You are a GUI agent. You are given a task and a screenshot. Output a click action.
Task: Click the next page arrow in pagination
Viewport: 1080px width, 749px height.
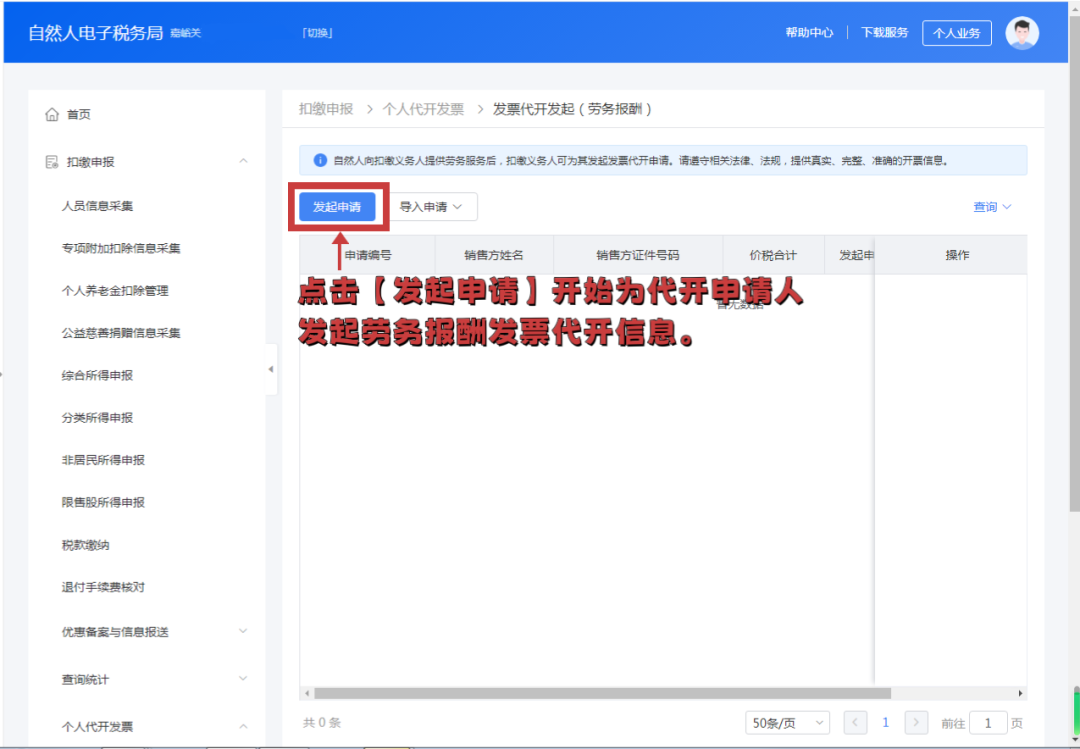coord(916,722)
